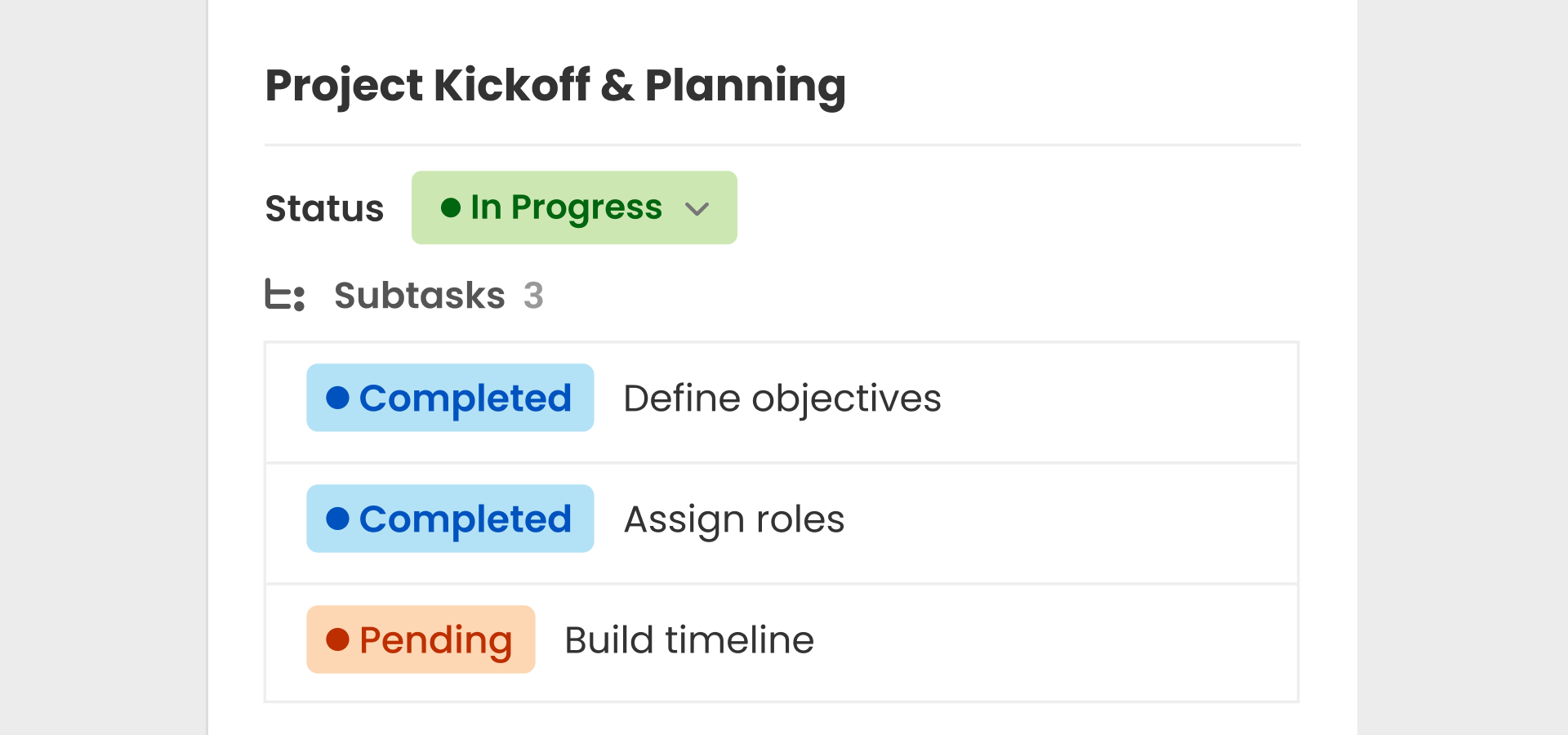Click the Status field label

[324, 208]
